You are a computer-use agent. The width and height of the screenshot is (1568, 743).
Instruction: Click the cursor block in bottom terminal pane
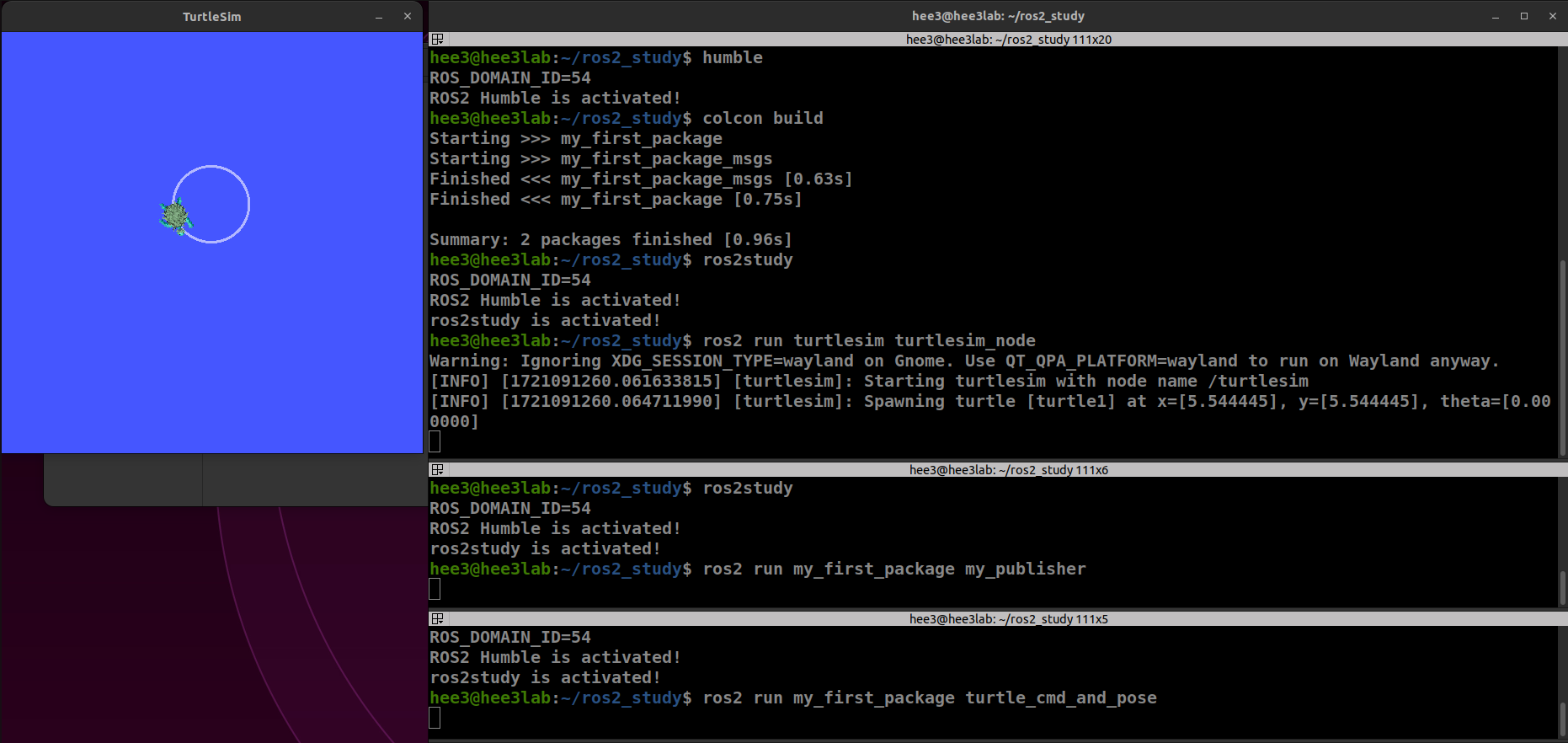point(435,718)
